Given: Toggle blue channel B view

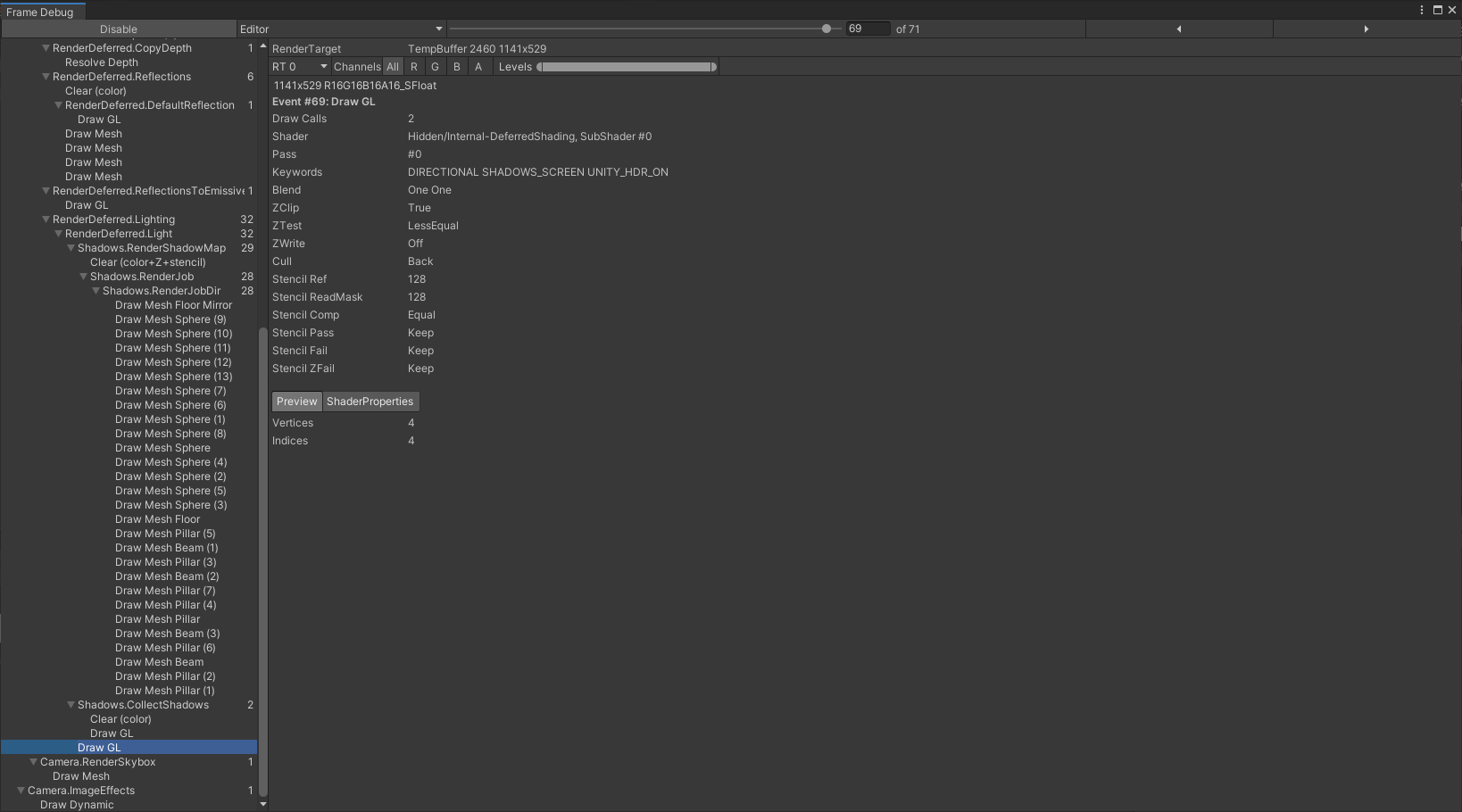Looking at the screenshot, I should [x=457, y=67].
